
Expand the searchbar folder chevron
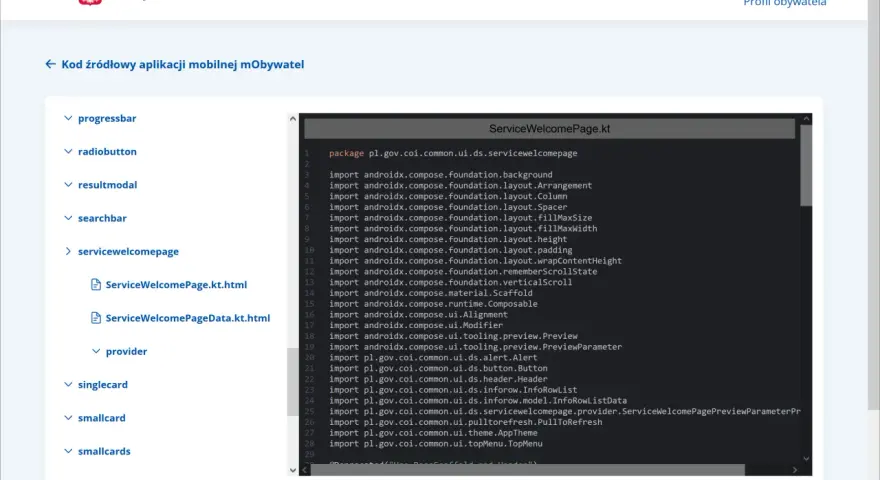pyautogui.click(x=68, y=218)
